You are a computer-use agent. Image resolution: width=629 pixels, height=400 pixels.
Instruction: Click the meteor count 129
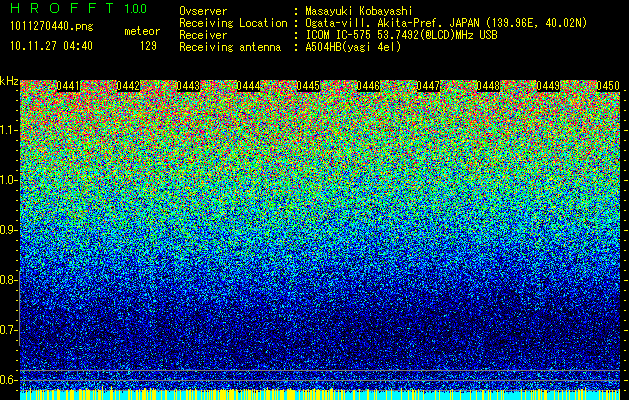[148, 46]
